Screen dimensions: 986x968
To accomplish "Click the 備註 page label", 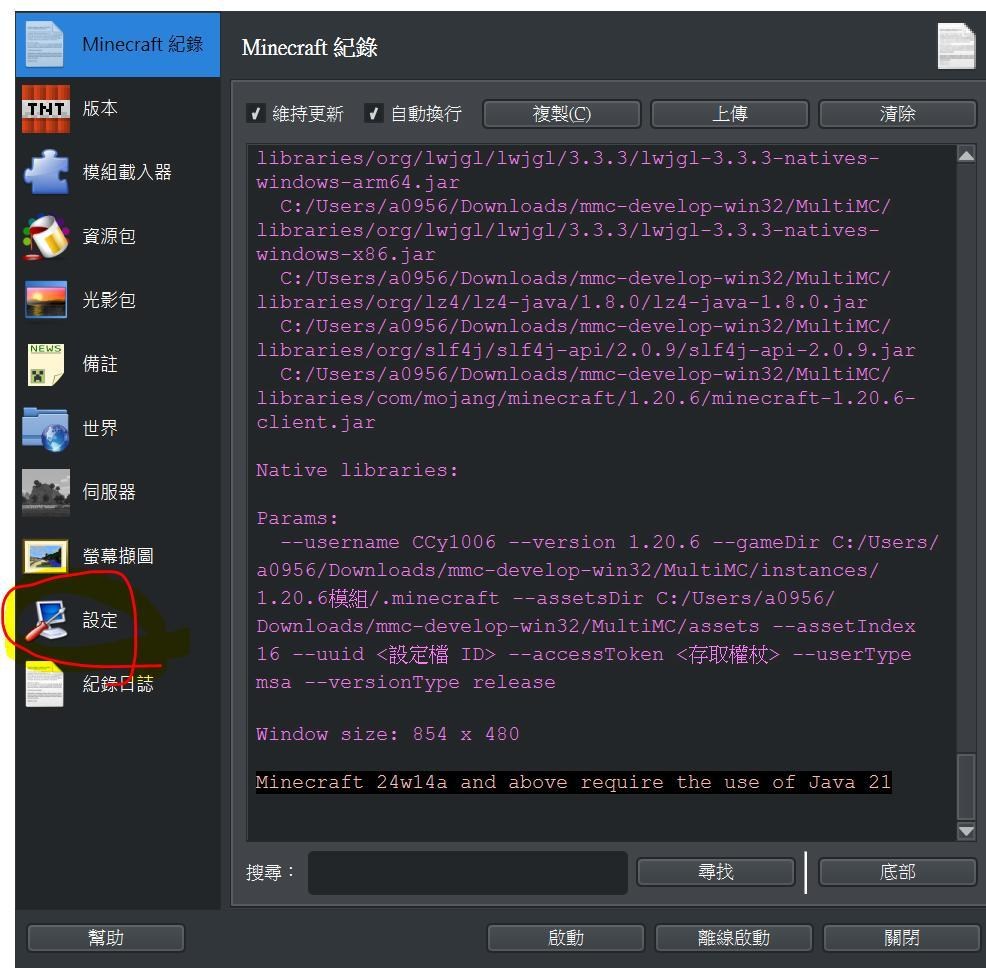I will point(100,364).
